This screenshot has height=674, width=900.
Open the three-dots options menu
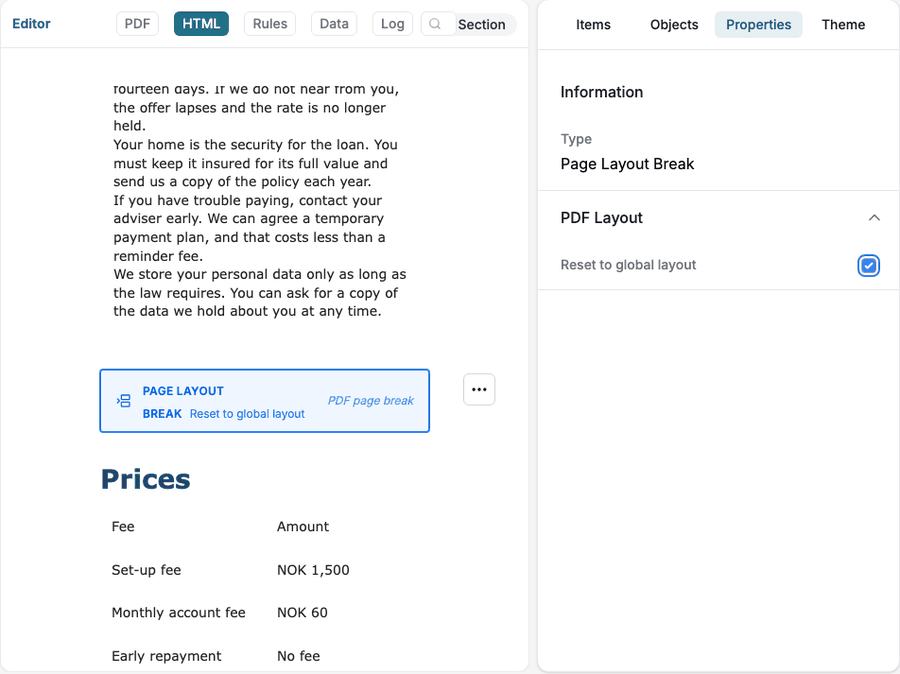pos(479,390)
